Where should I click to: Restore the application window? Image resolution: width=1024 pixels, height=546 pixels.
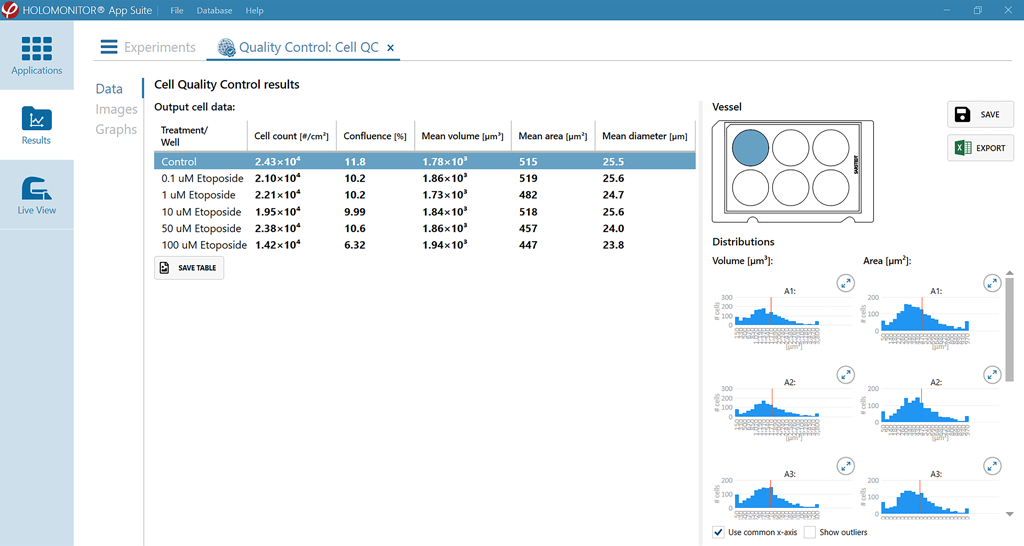(x=978, y=10)
